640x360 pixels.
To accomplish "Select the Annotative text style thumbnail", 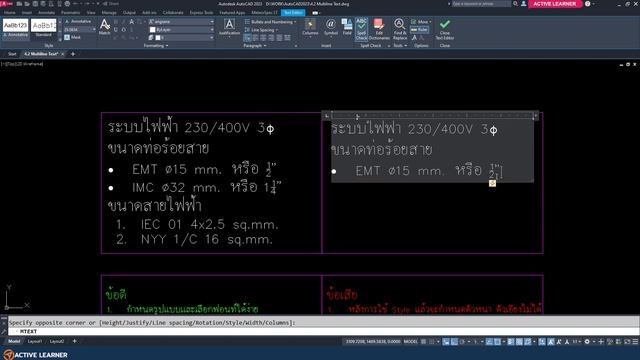I will click(16, 28).
